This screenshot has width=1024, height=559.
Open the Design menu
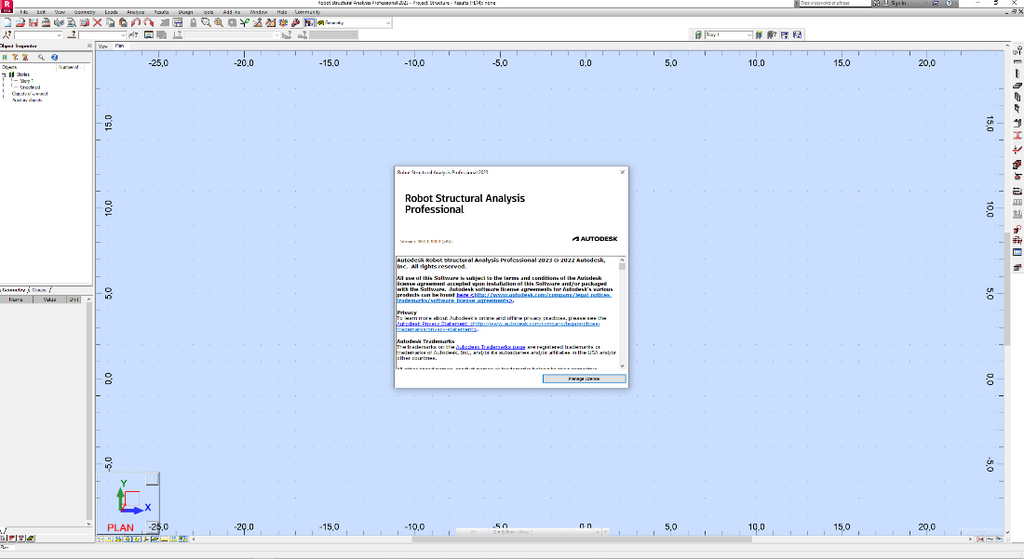coord(185,12)
